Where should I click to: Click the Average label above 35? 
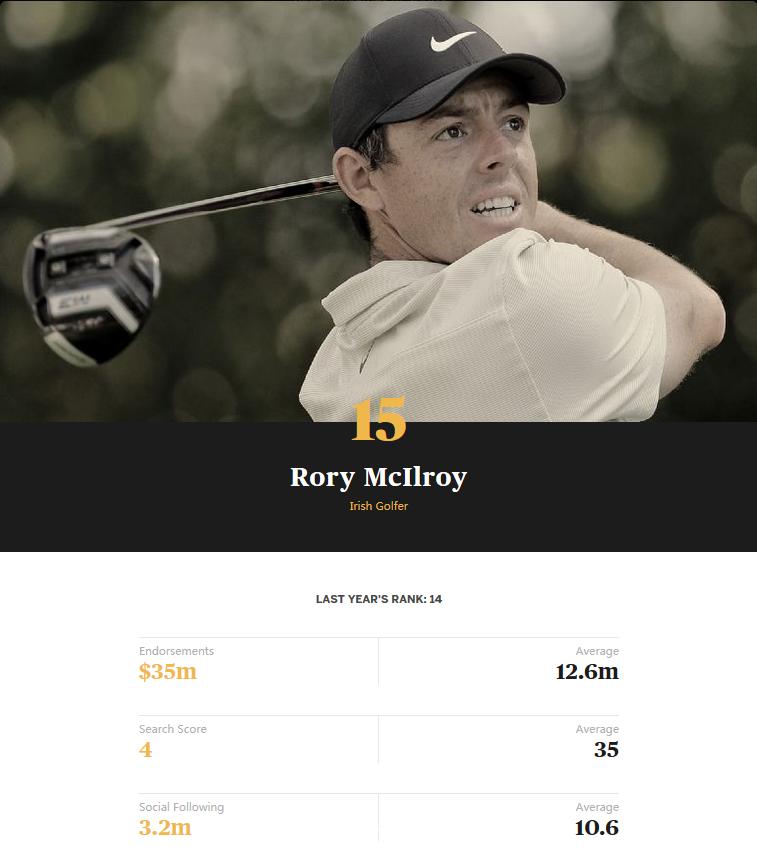[x=597, y=729]
